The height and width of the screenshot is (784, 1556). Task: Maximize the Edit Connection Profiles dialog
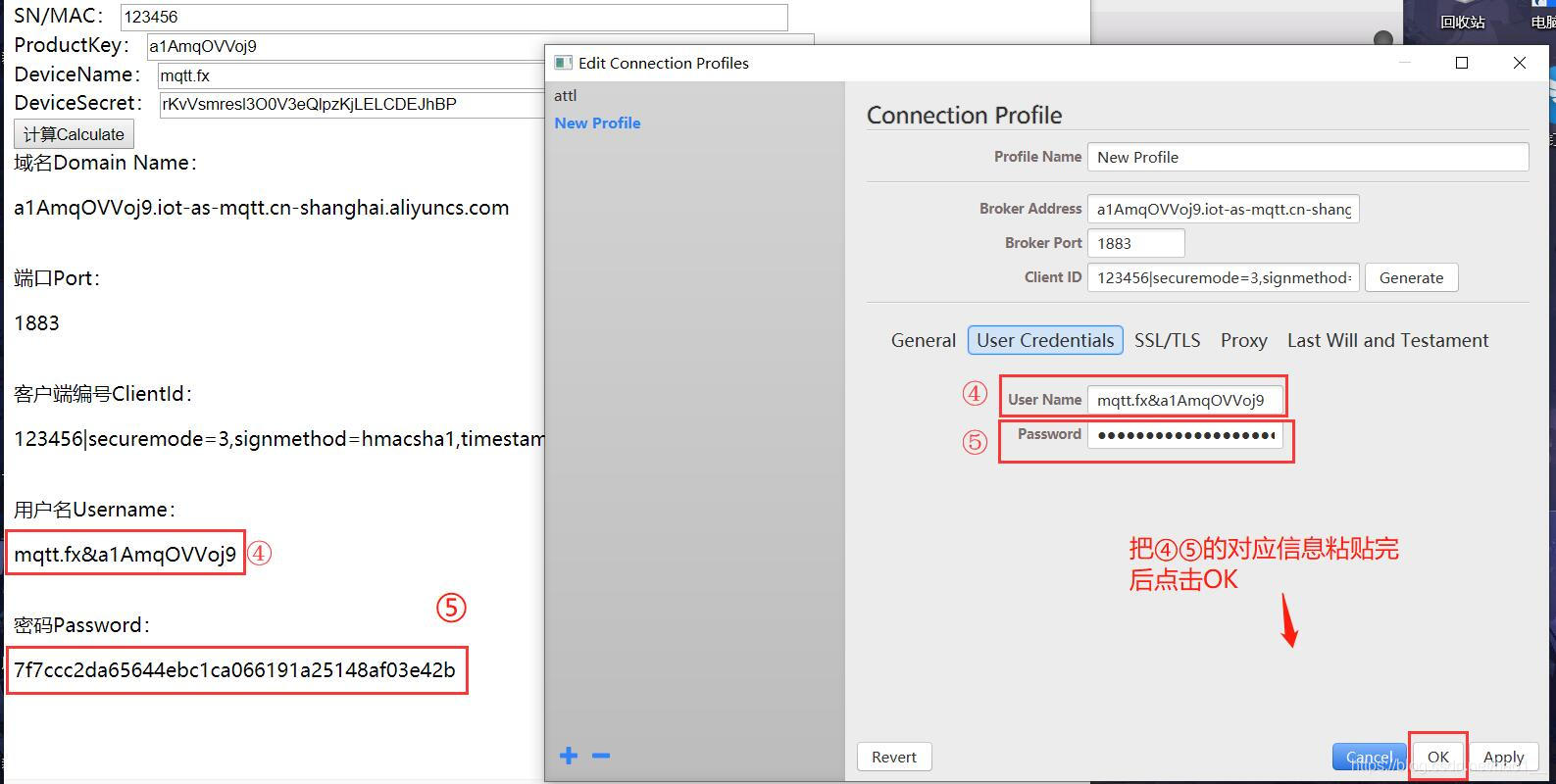(x=1462, y=63)
